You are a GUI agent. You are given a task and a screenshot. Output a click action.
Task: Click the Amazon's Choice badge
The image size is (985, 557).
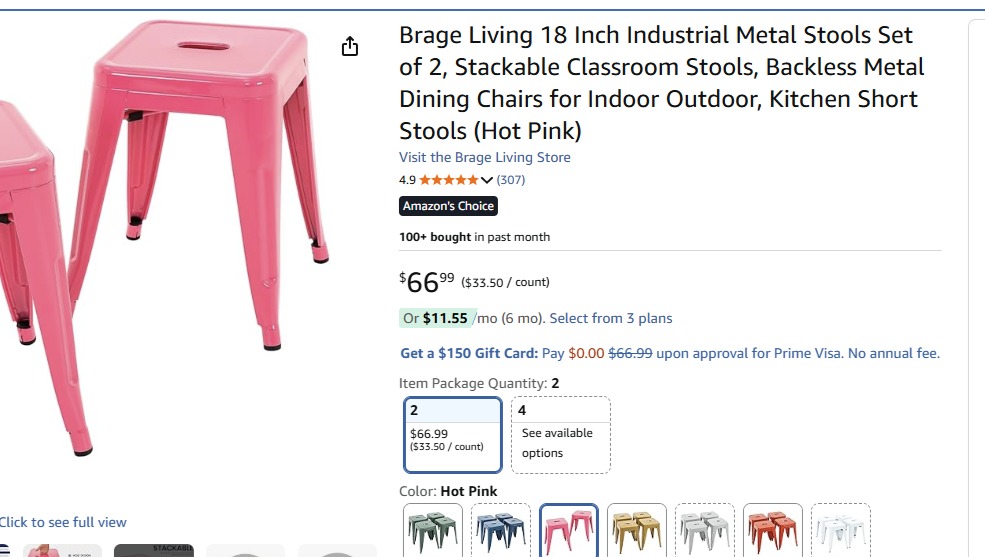448,206
